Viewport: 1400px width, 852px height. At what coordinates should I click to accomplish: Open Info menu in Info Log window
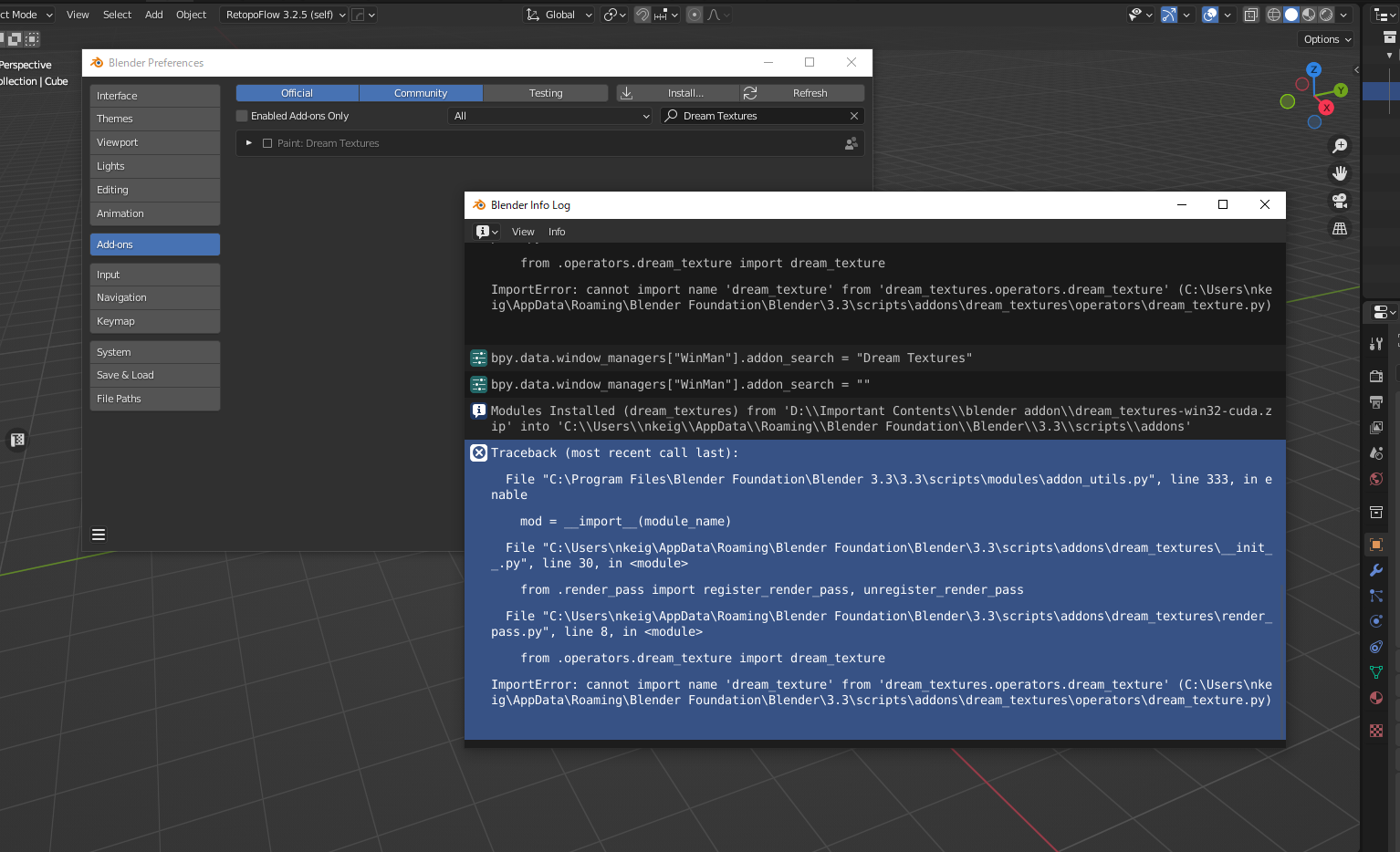[557, 232]
